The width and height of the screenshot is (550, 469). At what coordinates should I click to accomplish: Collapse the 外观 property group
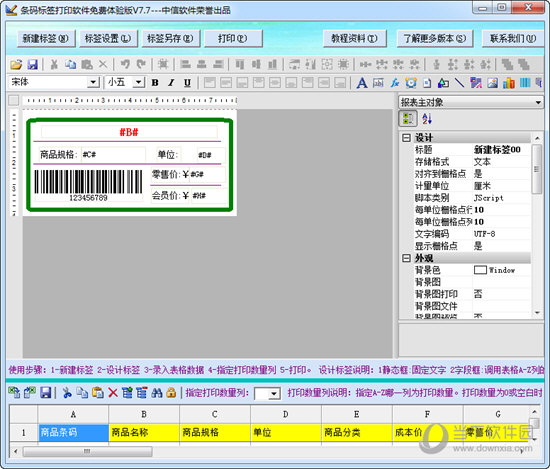tap(406, 258)
